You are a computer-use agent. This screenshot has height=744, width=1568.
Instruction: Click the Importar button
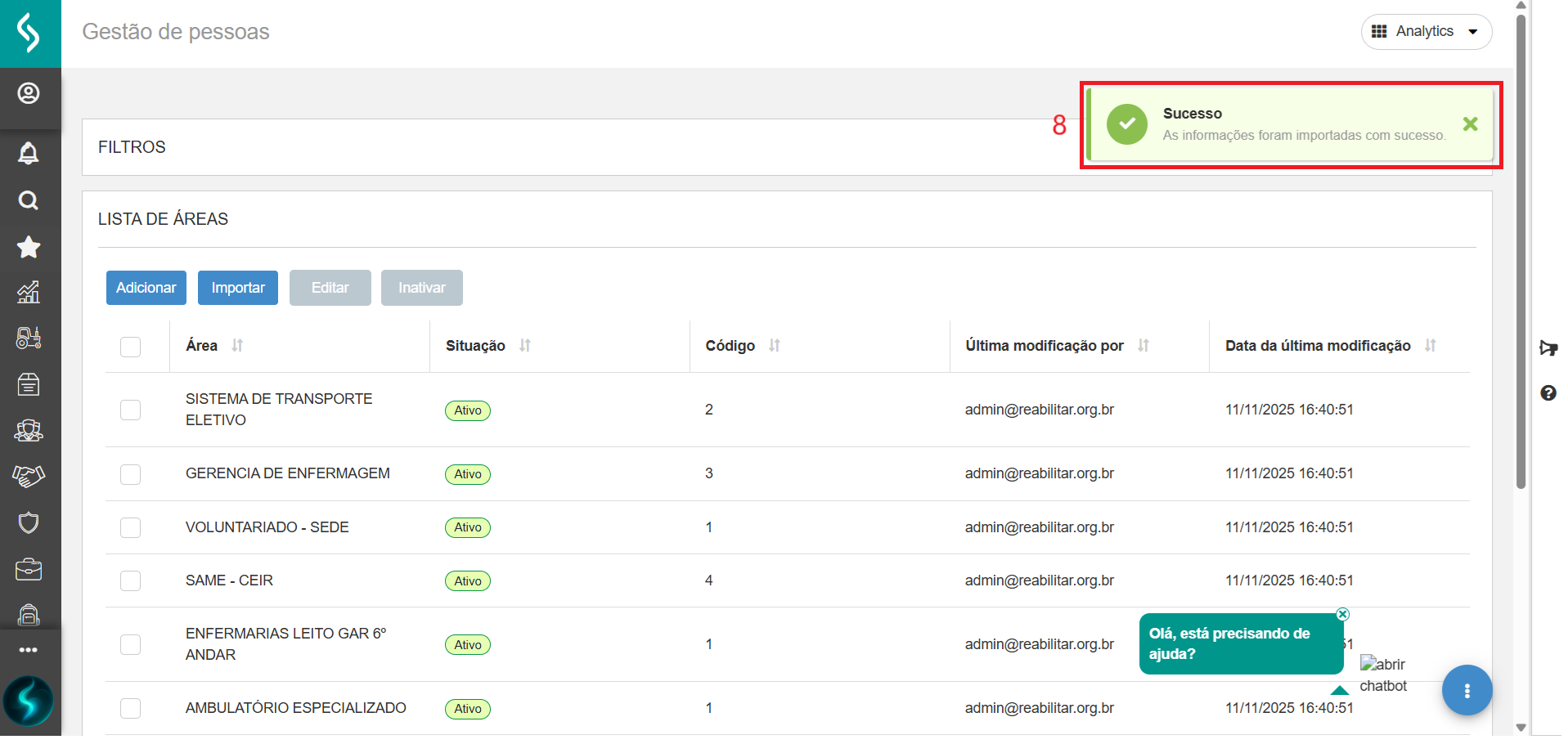pos(238,288)
